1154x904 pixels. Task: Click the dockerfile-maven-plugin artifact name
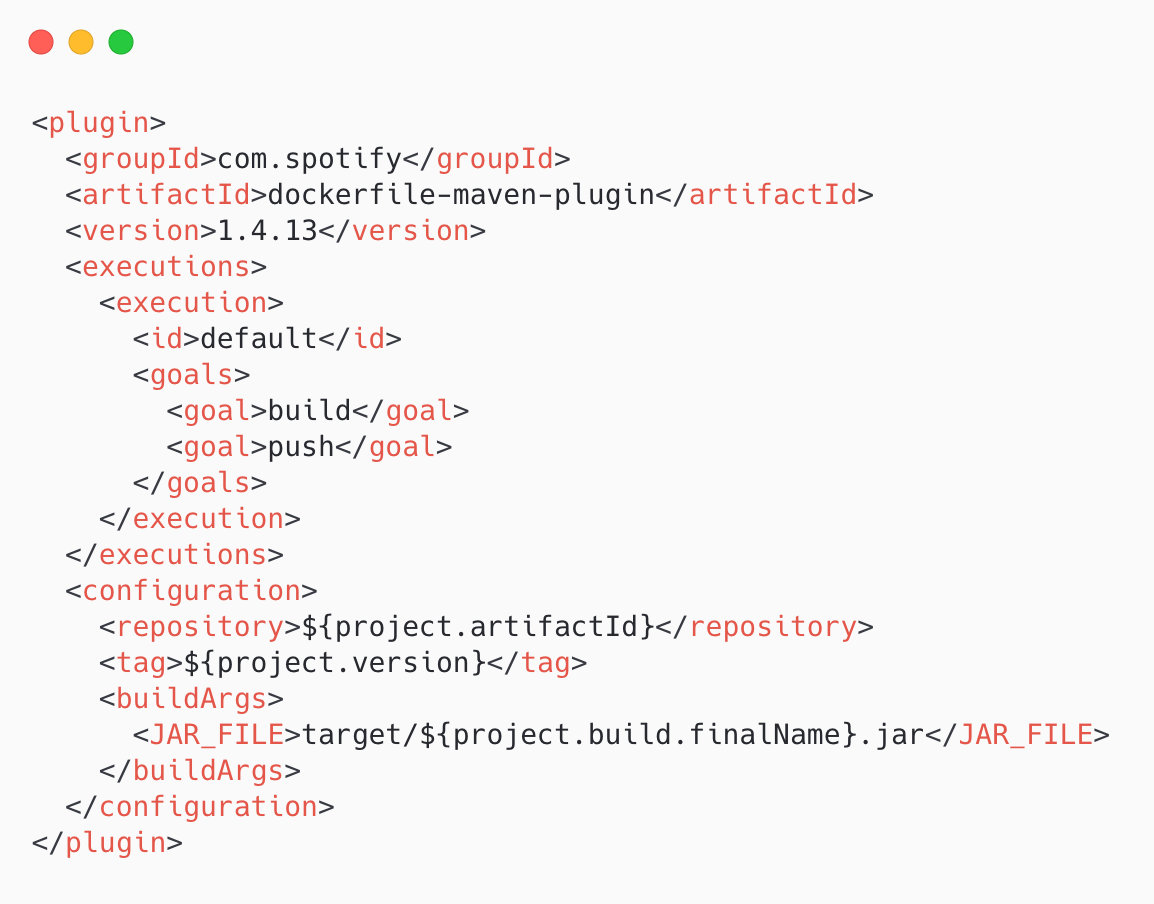point(461,195)
